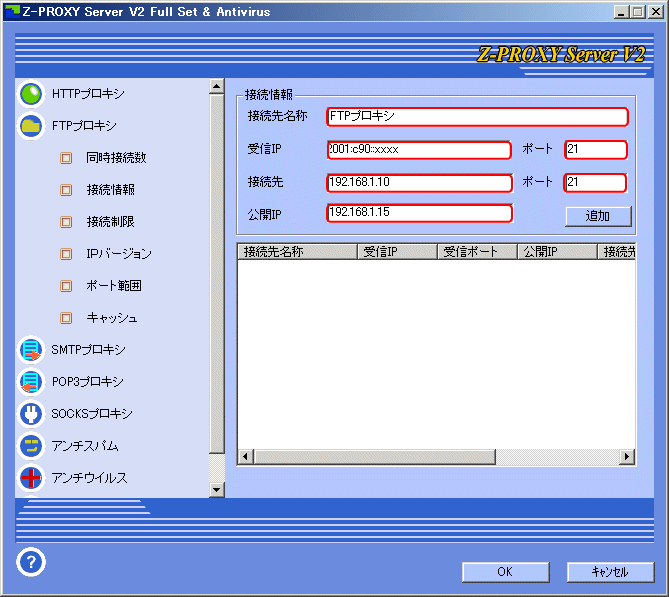Image resolution: width=669 pixels, height=597 pixels.
Task: Click the square icon beside キャッシュ
Action: click(66, 318)
